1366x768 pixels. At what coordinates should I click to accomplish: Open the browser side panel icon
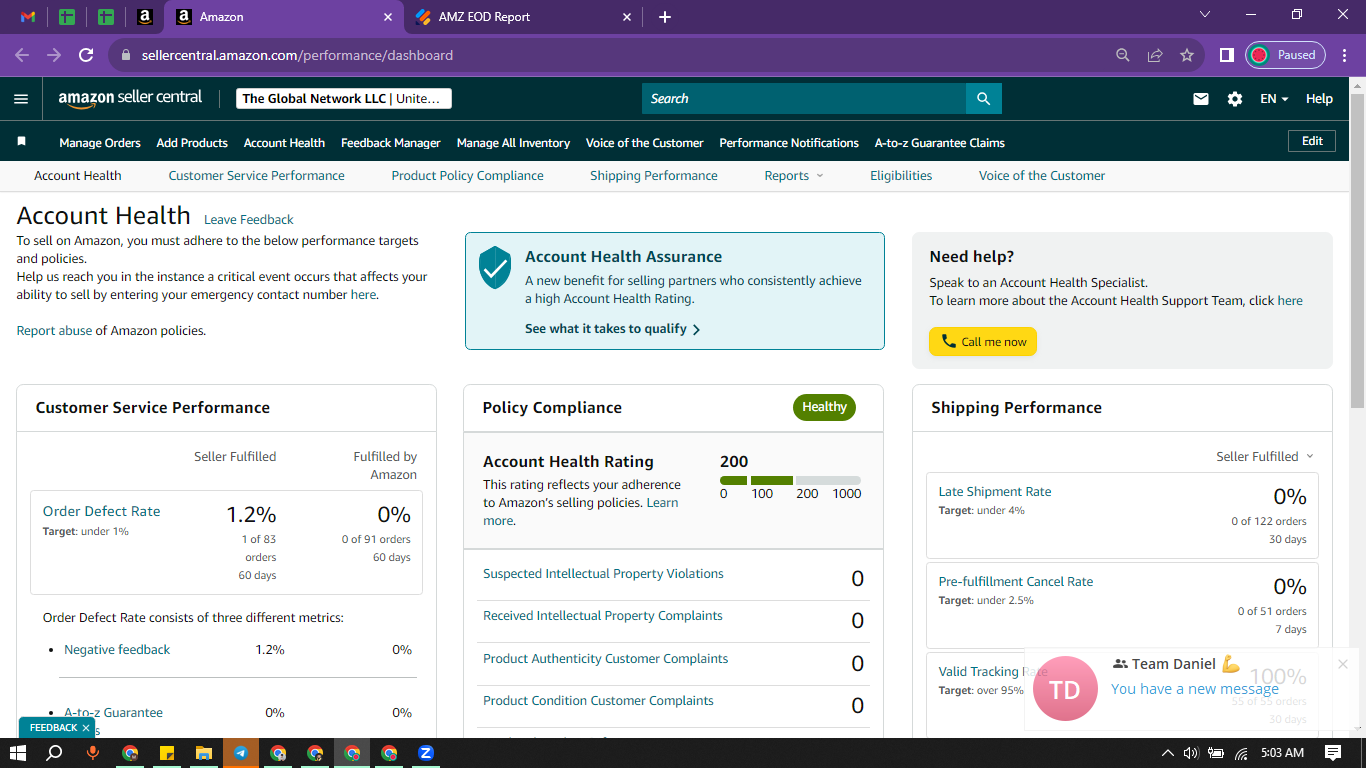point(1226,55)
